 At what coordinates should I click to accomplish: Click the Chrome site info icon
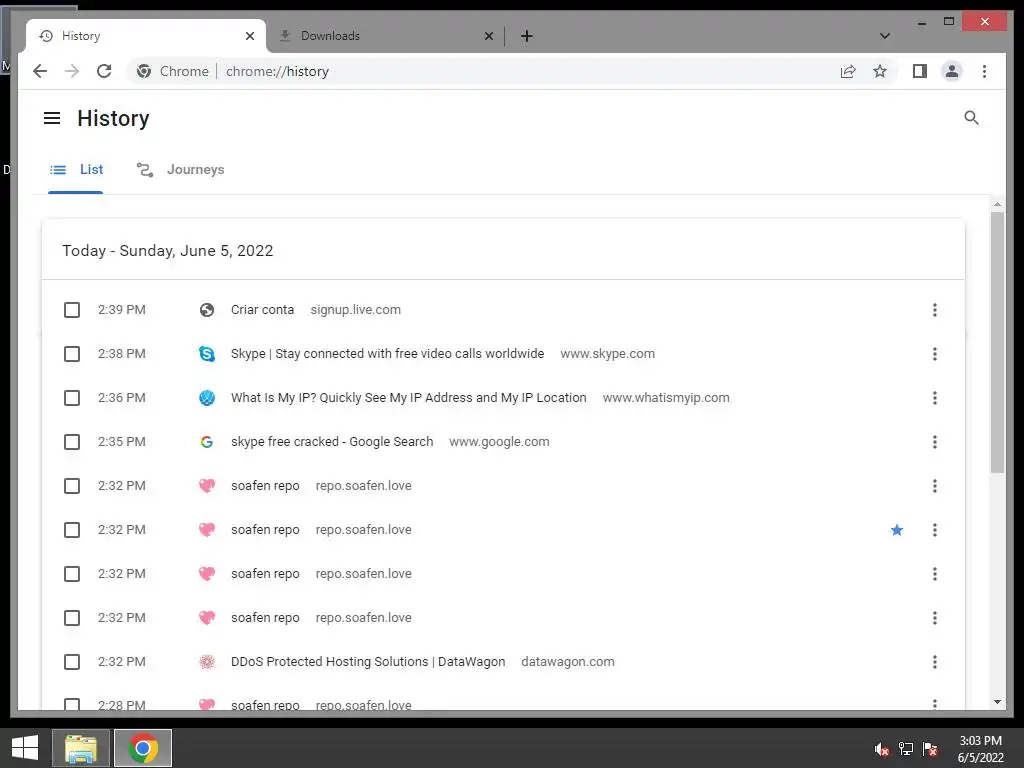click(144, 71)
